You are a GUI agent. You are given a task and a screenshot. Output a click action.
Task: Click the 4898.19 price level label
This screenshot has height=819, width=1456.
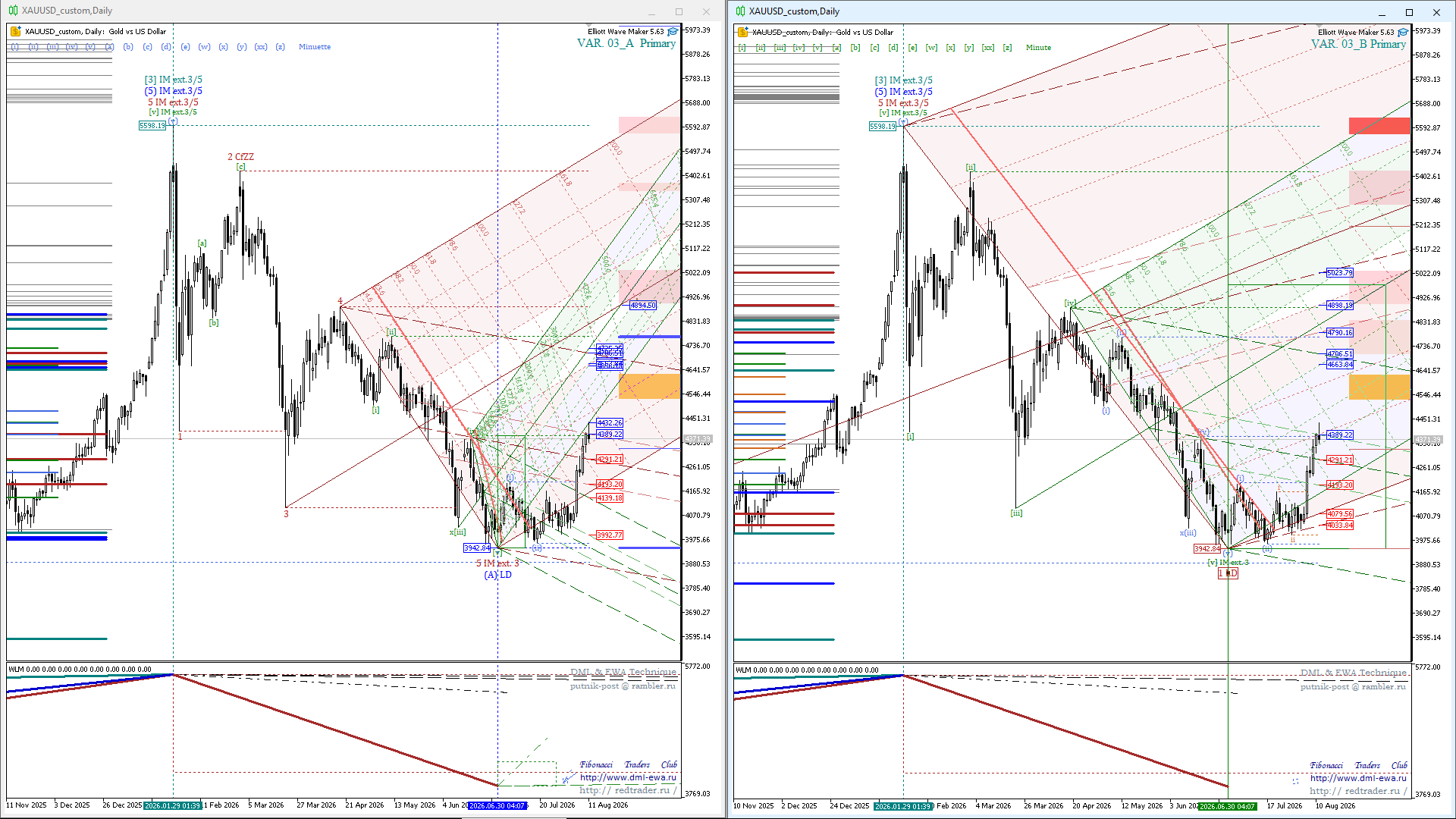tap(1340, 306)
